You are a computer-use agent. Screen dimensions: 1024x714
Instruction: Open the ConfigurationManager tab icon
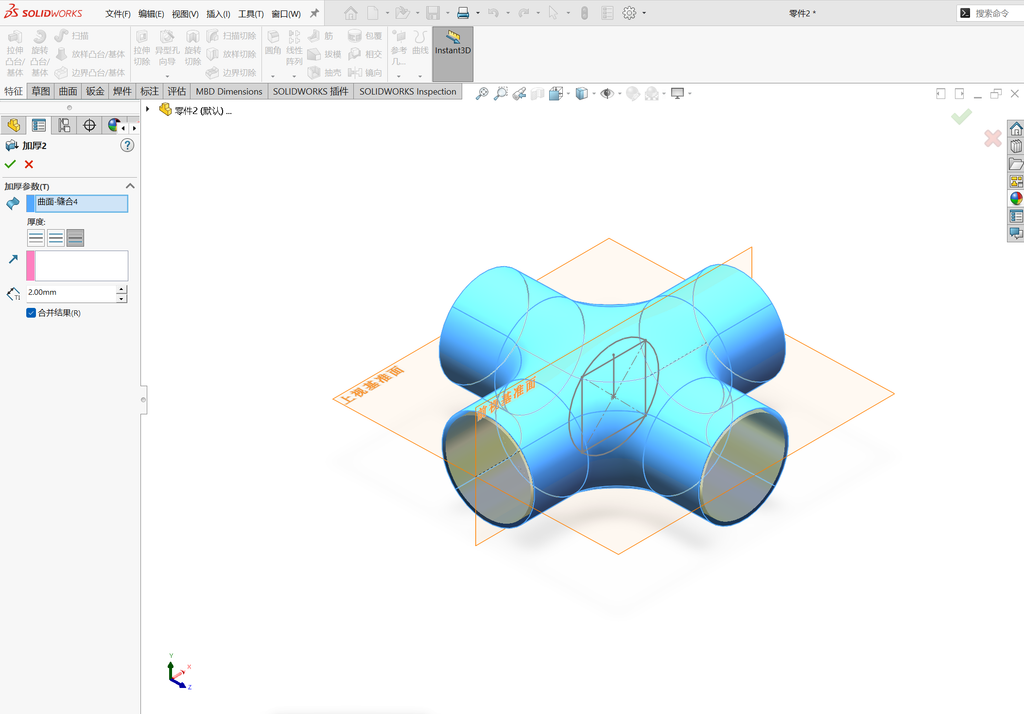click(x=64, y=125)
